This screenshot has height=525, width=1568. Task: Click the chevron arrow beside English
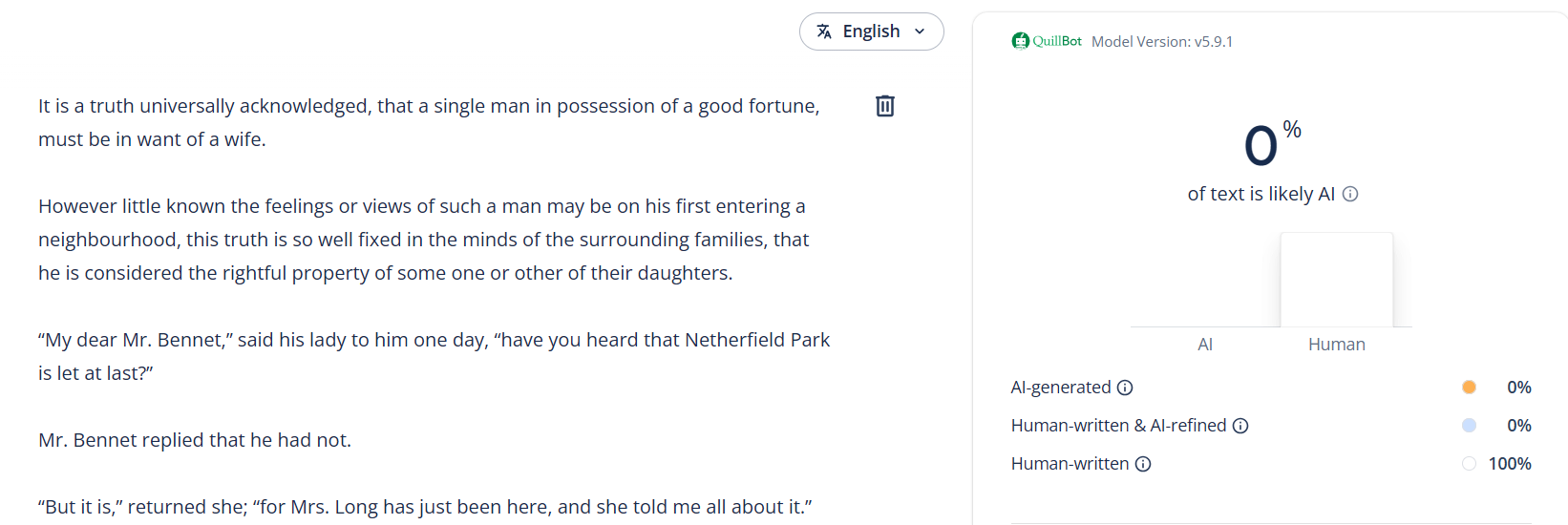(920, 31)
